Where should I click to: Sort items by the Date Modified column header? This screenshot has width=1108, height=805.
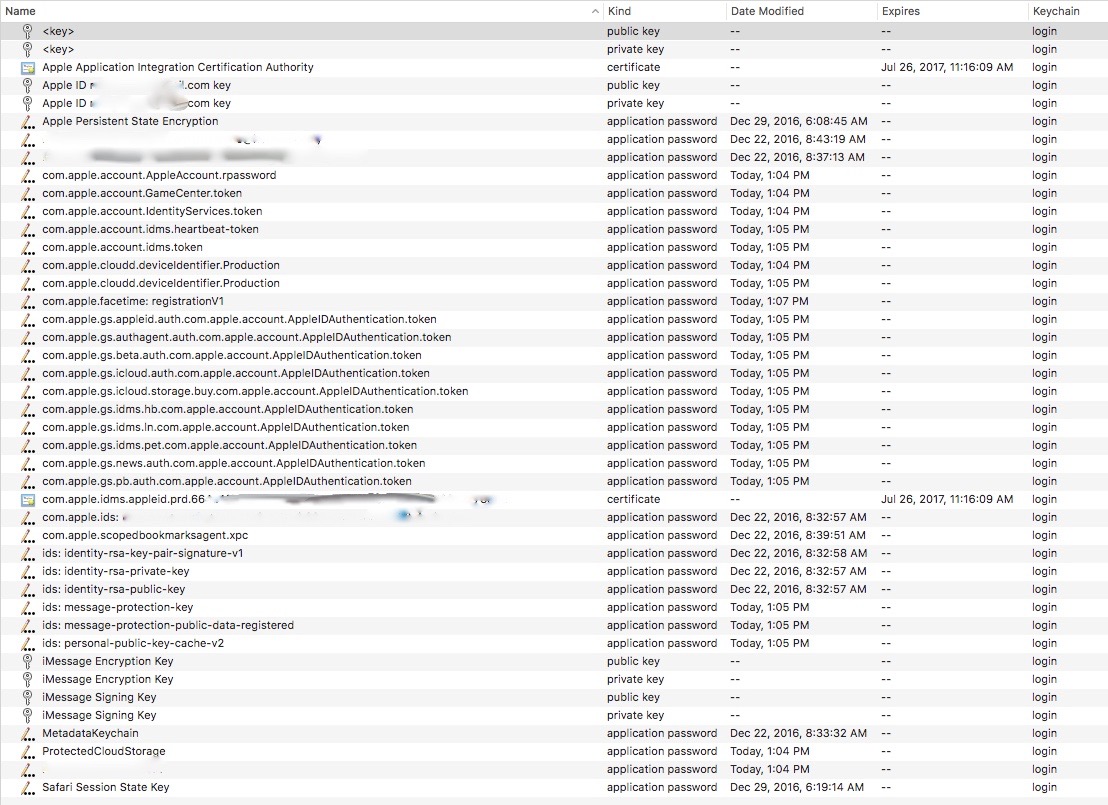pyautogui.click(x=801, y=11)
